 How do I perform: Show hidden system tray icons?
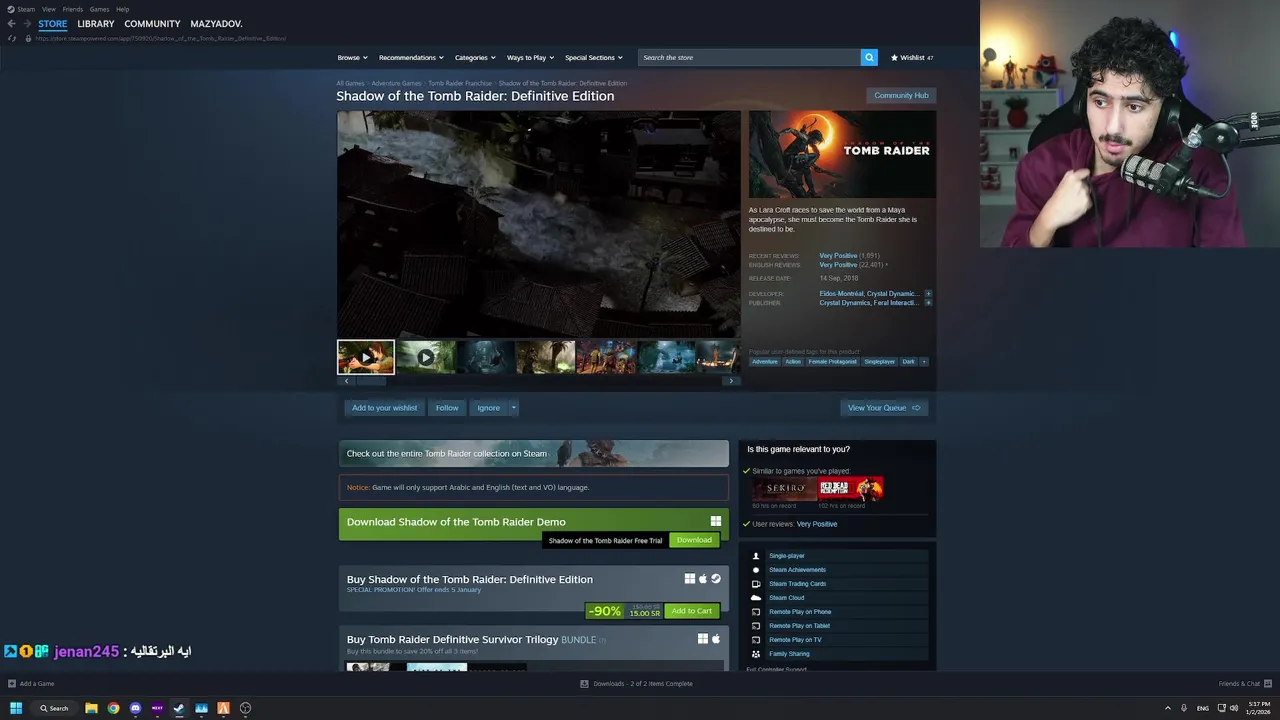point(1168,708)
